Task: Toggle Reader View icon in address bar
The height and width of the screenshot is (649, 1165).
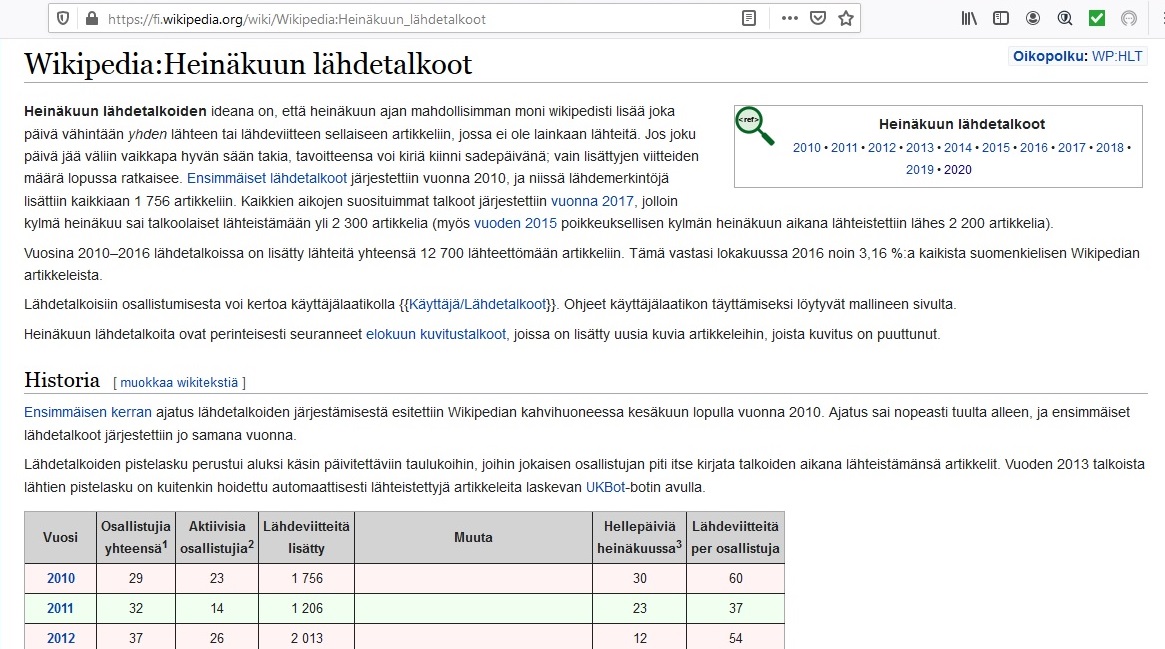Action: 749,19
